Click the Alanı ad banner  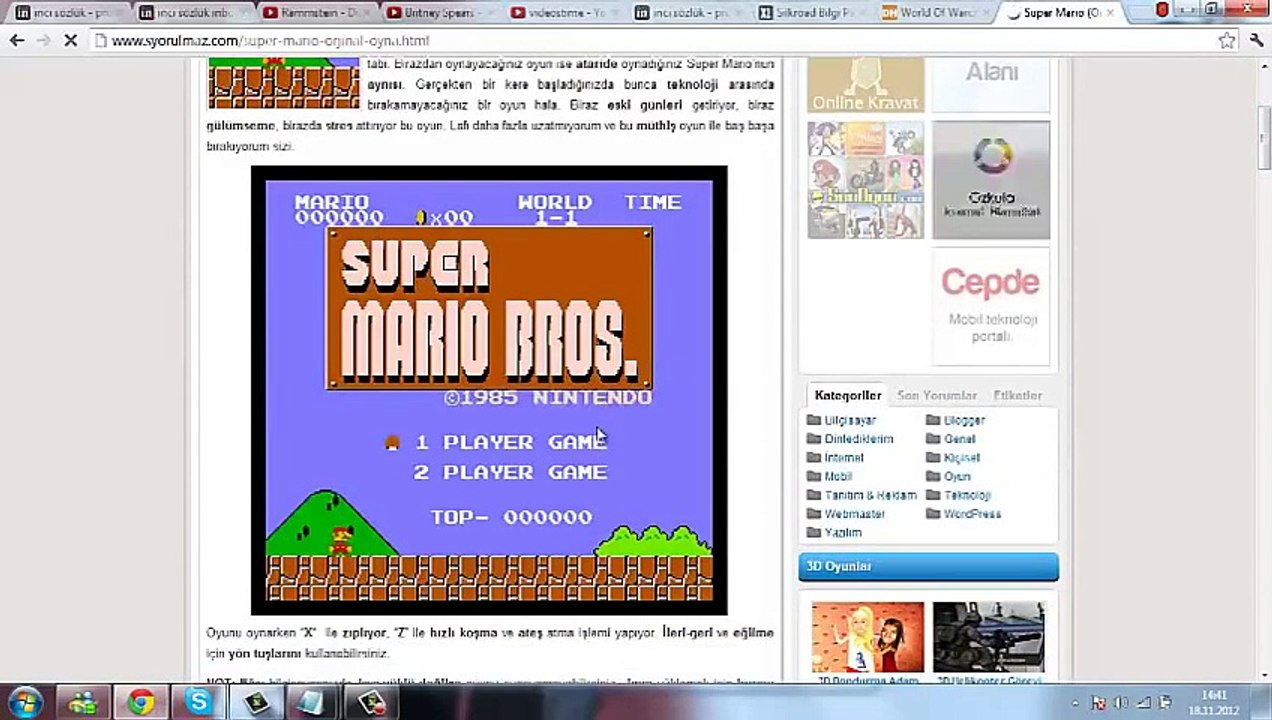point(990,84)
